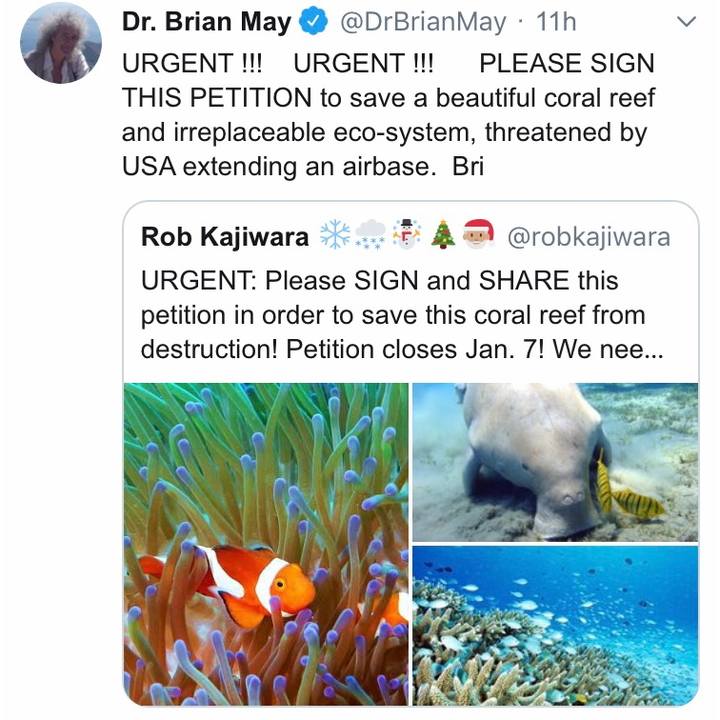The height and width of the screenshot is (720, 720).
Task: Open the Dr. Brian May display name
Action: (207, 23)
